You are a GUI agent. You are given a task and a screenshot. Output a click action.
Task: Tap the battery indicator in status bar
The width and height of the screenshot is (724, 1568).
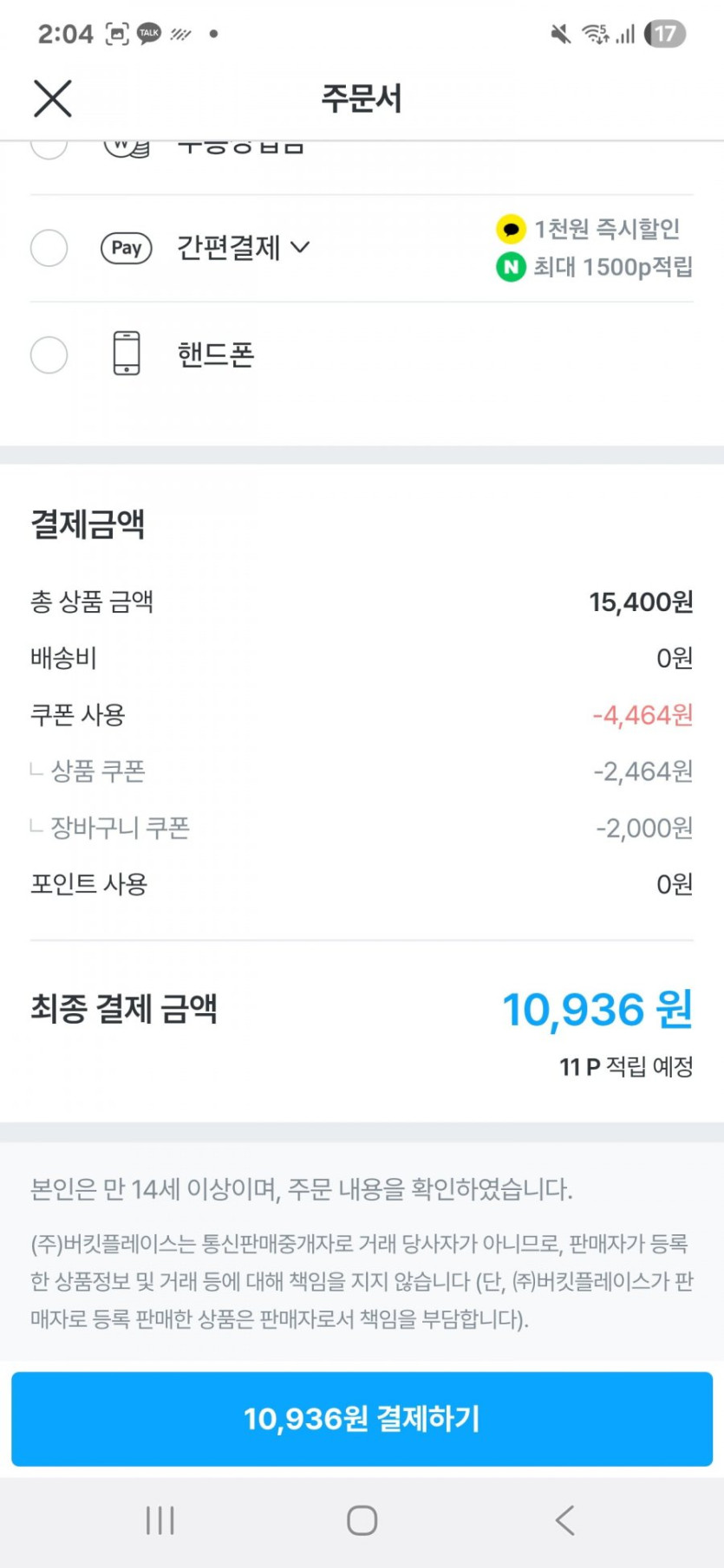tap(665, 34)
